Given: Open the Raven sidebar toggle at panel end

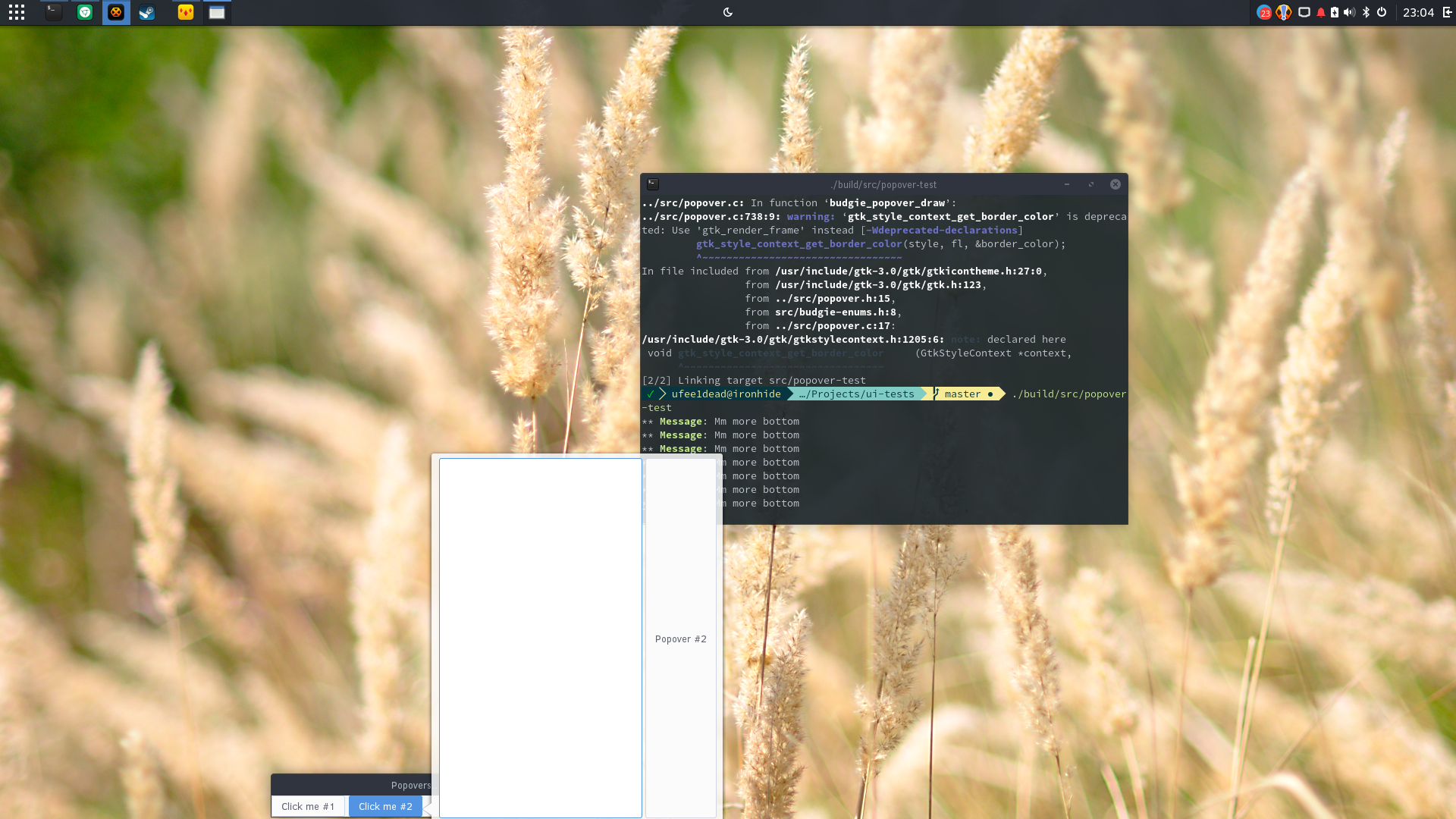Looking at the screenshot, I should (1447, 12).
